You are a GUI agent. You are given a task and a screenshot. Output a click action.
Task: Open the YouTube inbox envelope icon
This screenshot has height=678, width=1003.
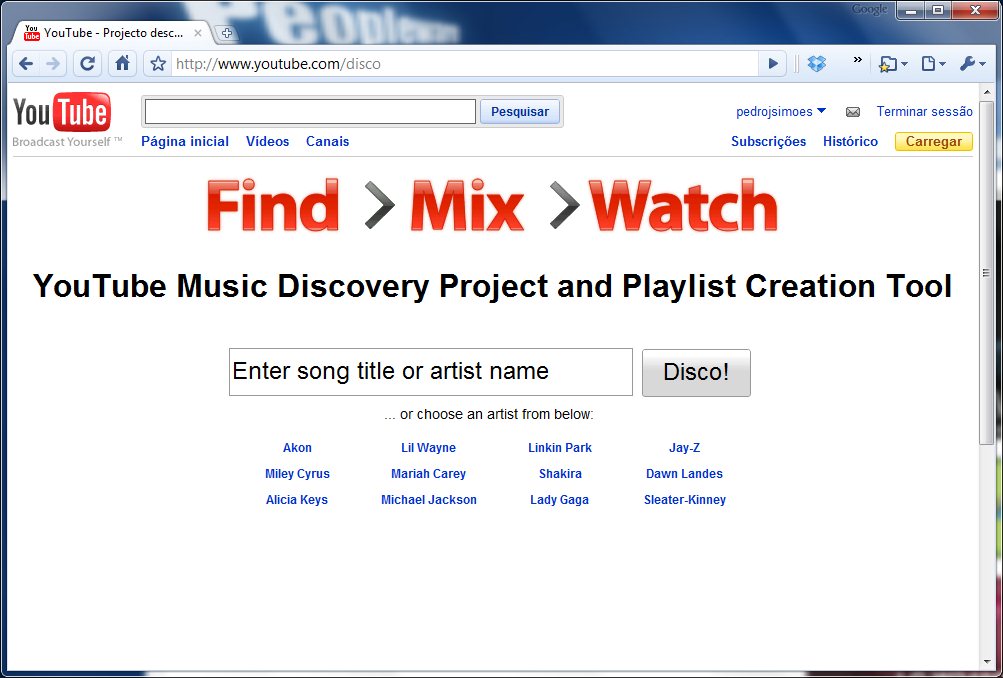[853, 113]
